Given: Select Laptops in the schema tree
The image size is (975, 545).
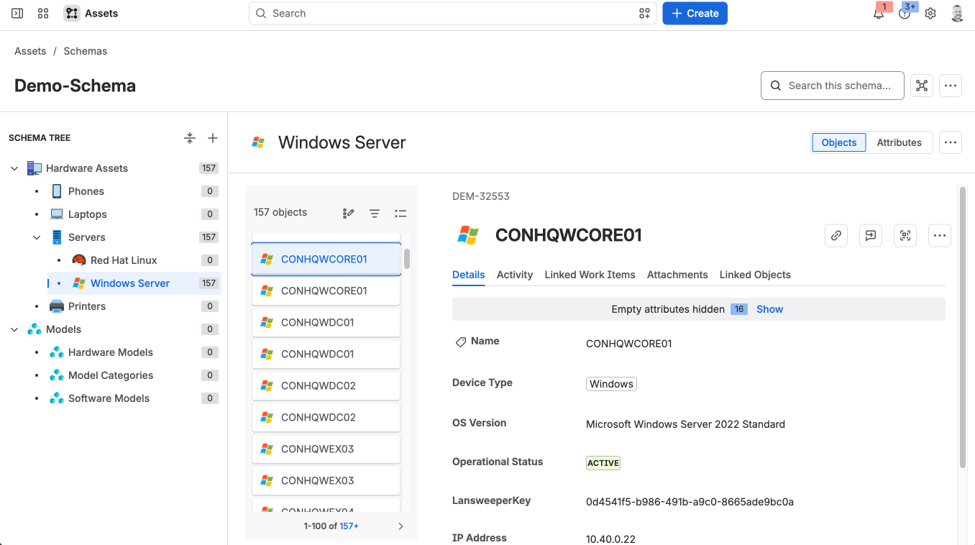Looking at the screenshot, I should [x=87, y=214].
